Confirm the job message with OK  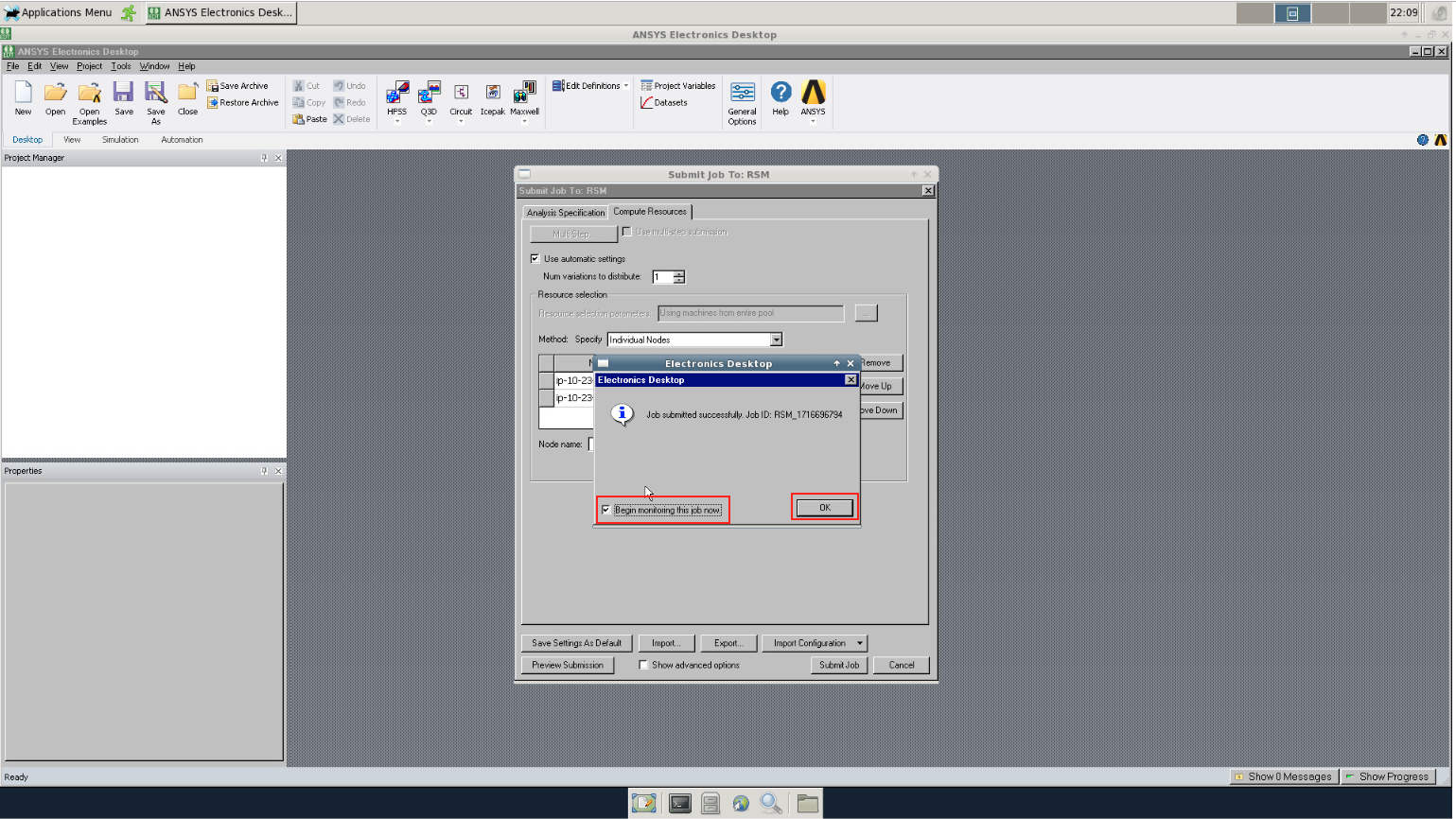coord(825,508)
